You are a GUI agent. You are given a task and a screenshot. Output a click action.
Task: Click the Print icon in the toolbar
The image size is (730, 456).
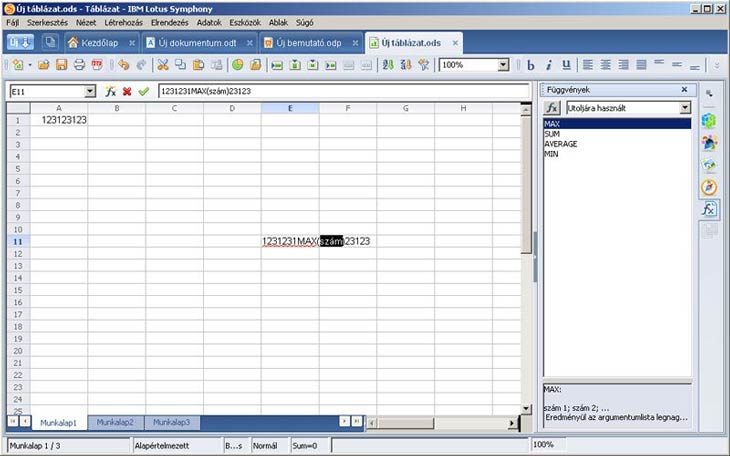point(79,65)
